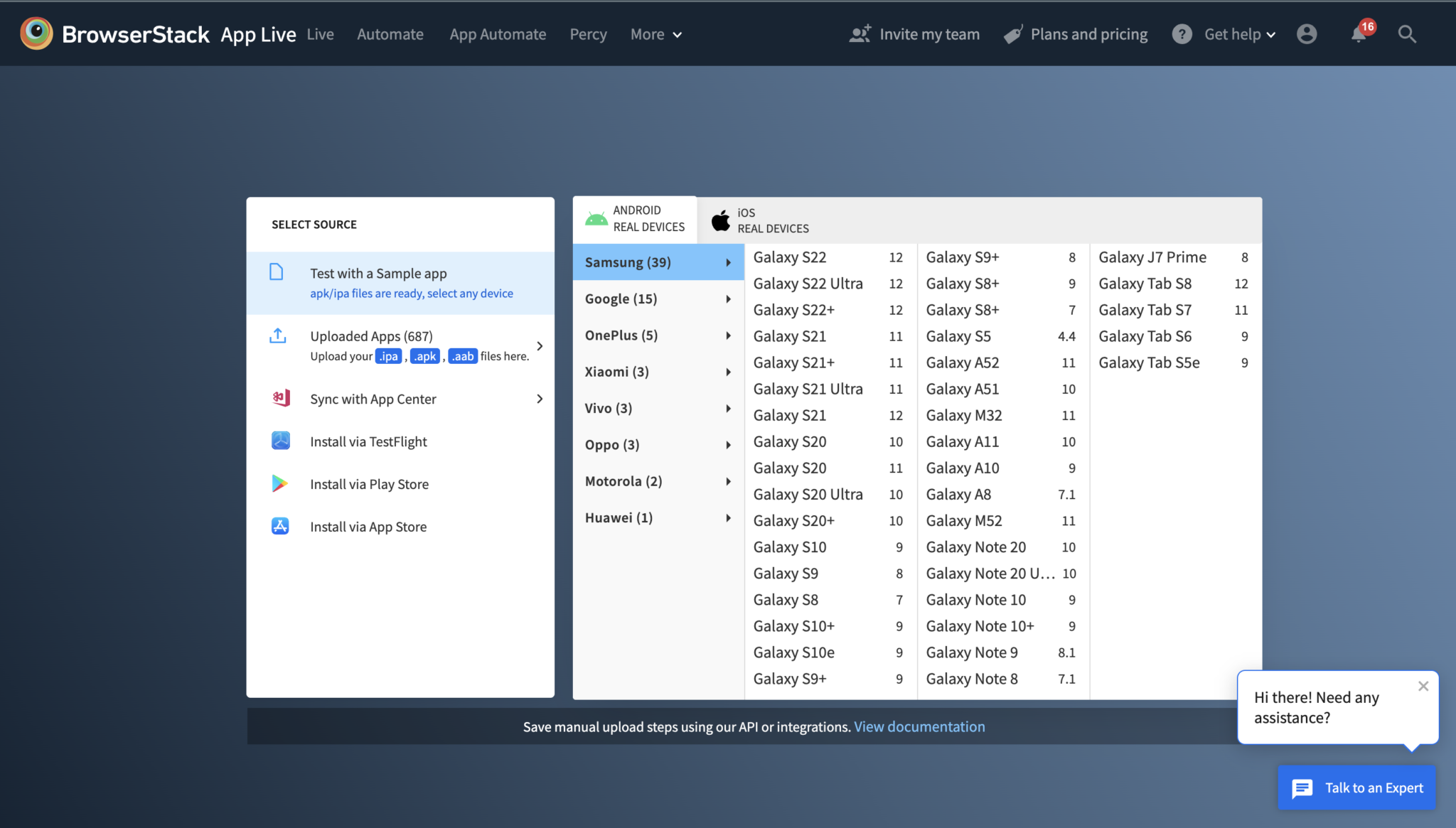Open the user account profile icon

tap(1307, 33)
